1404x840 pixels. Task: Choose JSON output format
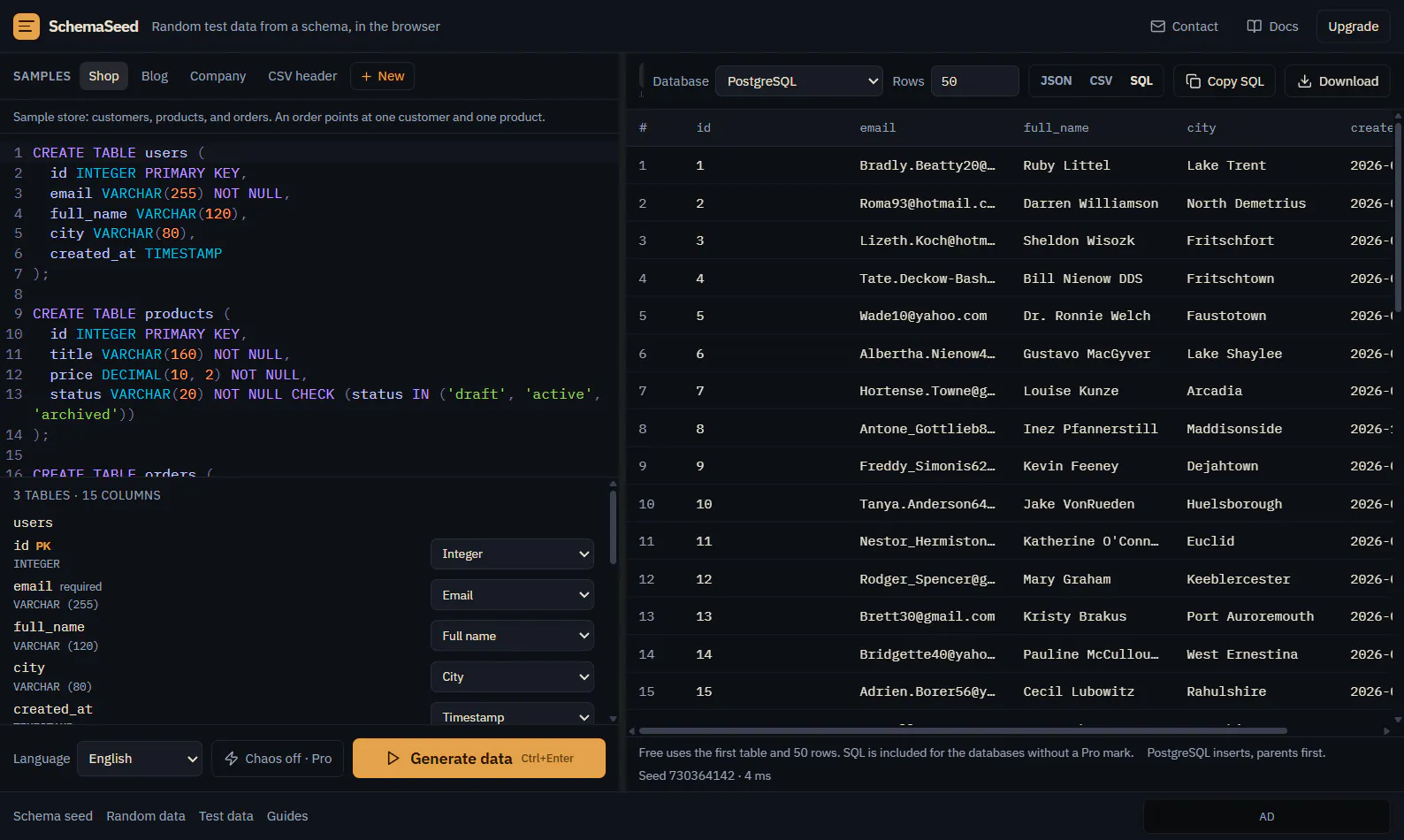[1056, 81]
